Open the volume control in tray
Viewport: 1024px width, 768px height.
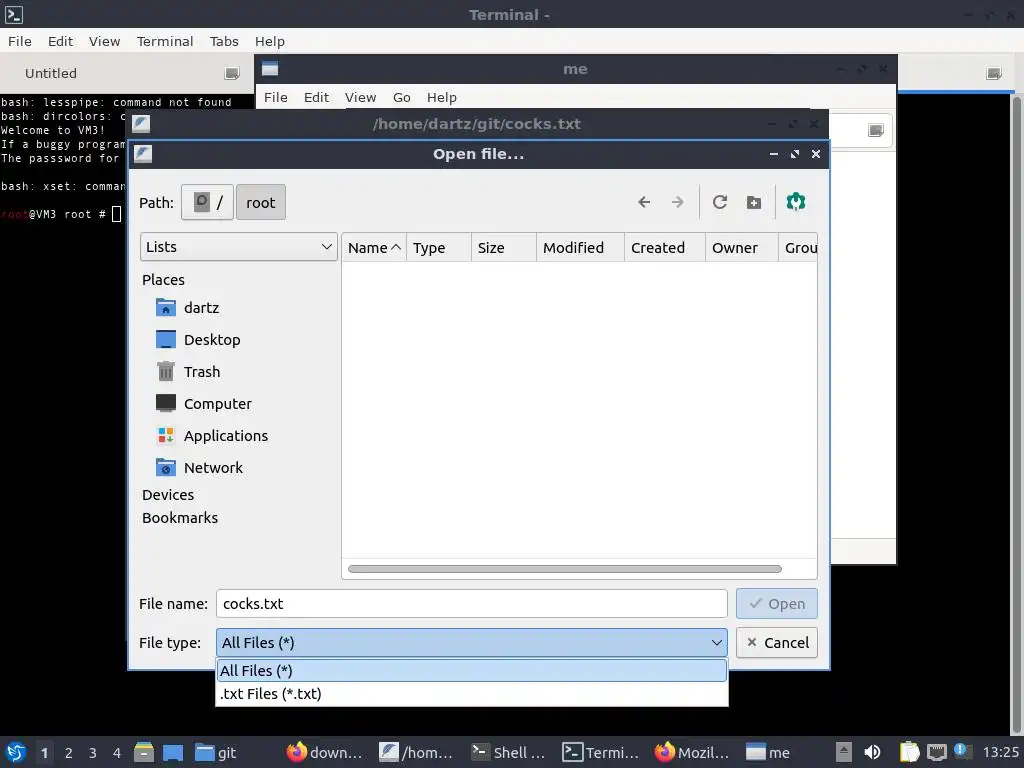click(x=872, y=752)
